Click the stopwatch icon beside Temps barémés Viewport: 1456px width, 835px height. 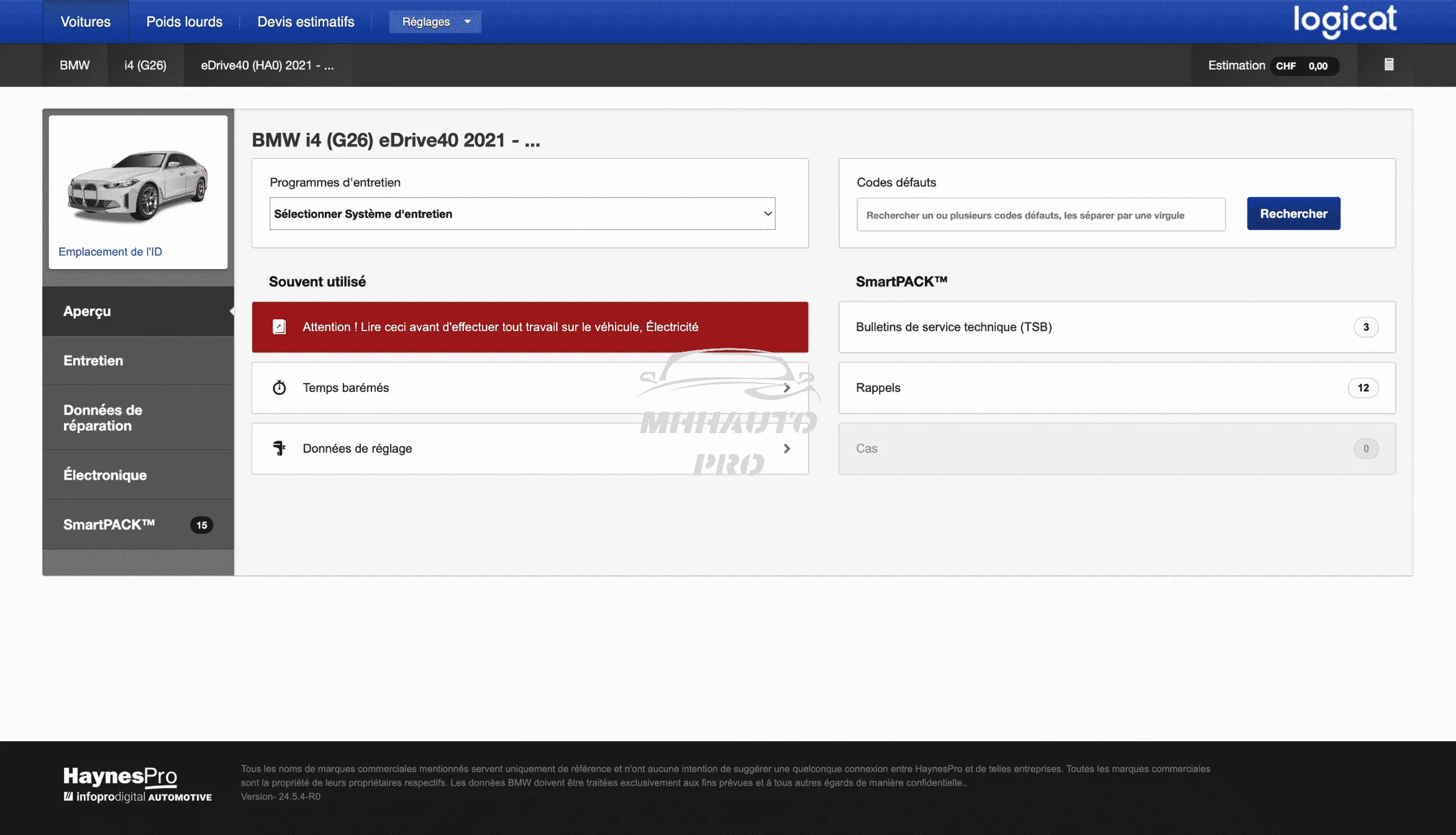(x=280, y=388)
